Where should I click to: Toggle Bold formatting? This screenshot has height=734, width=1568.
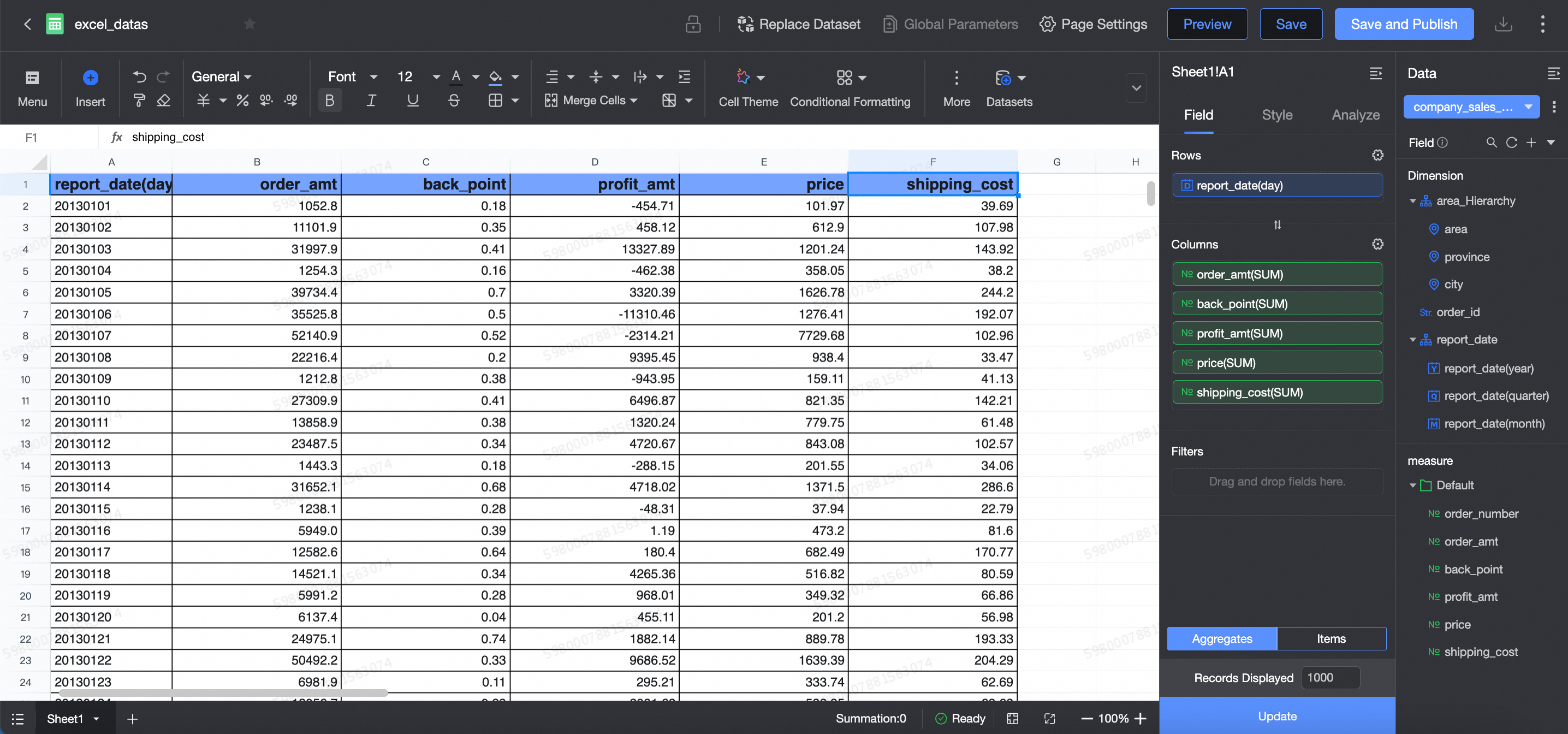pos(330,100)
